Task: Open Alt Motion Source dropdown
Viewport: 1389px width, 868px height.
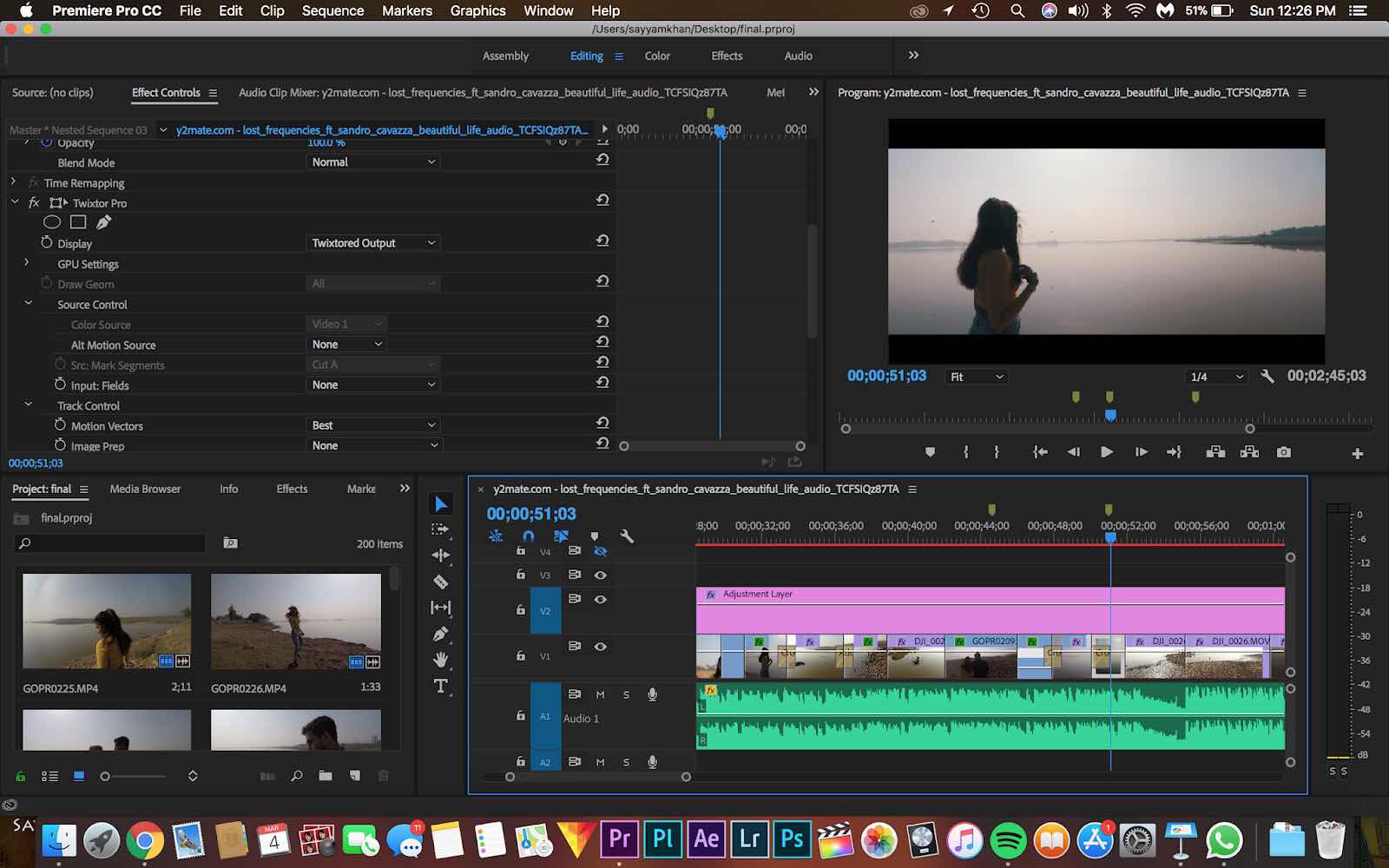Action: [x=347, y=345]
